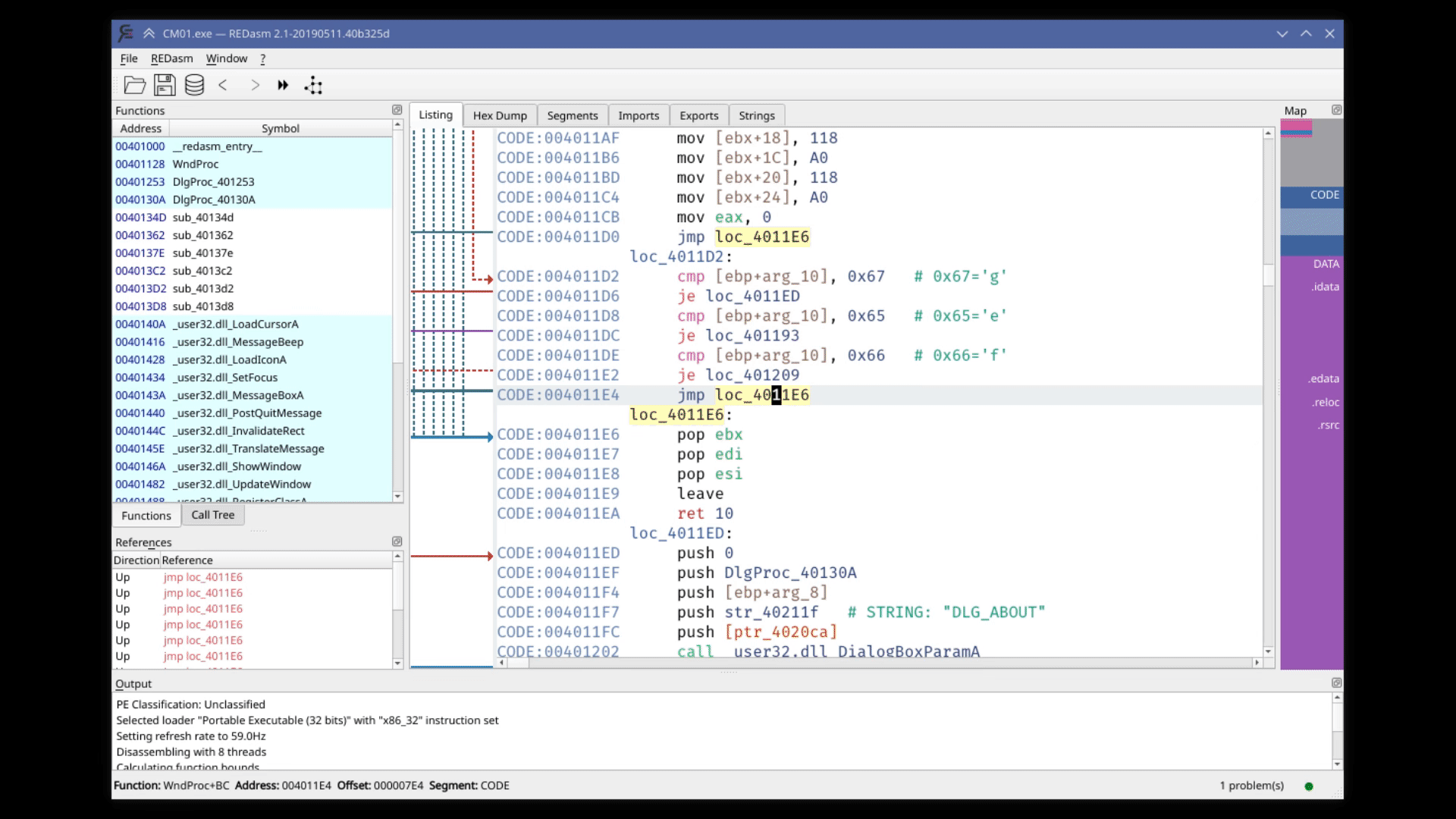This screenshot has width=1456, height=819.
Task: Select WndProc in the Functions list
Action: click(x=195, y=164)
